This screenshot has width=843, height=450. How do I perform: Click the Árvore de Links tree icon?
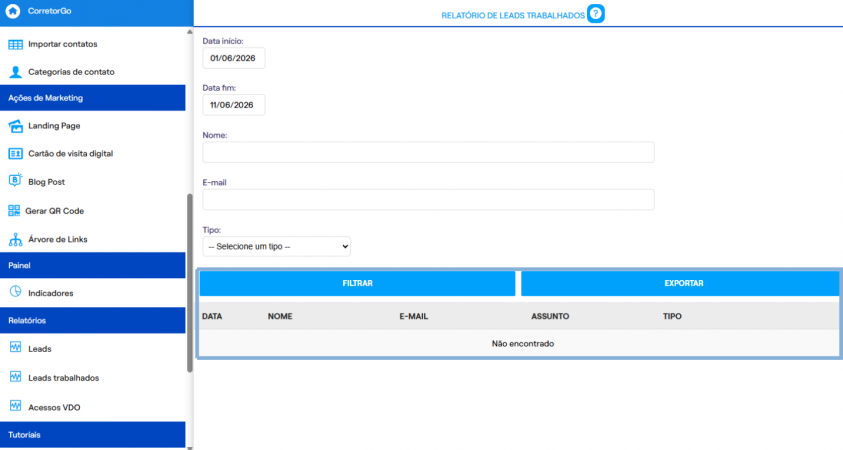16,239
